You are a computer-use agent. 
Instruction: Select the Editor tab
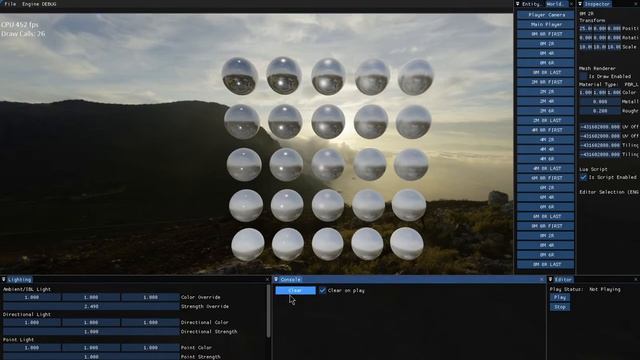[563, 280]
